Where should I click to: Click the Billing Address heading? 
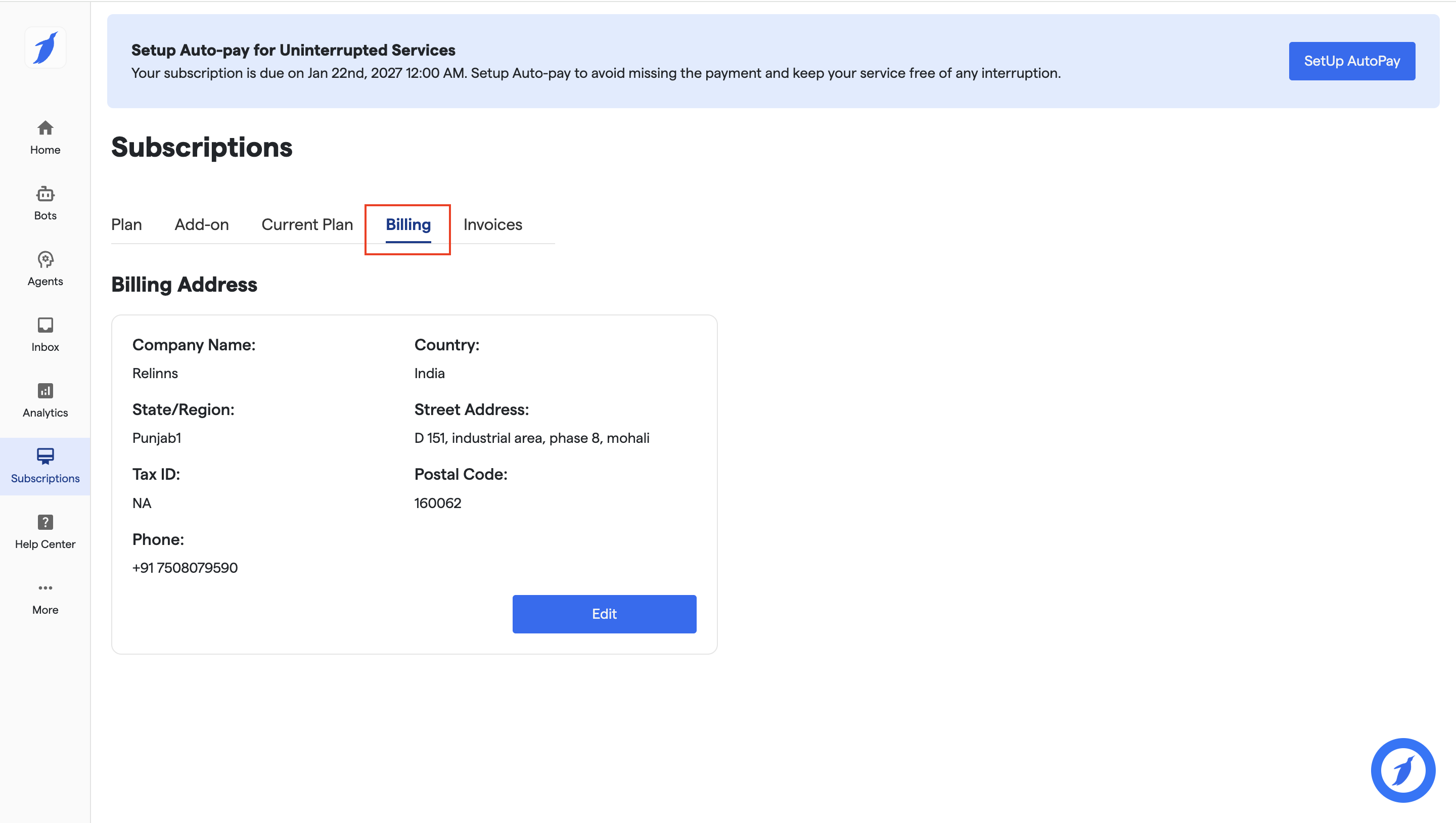coord(184,284)
